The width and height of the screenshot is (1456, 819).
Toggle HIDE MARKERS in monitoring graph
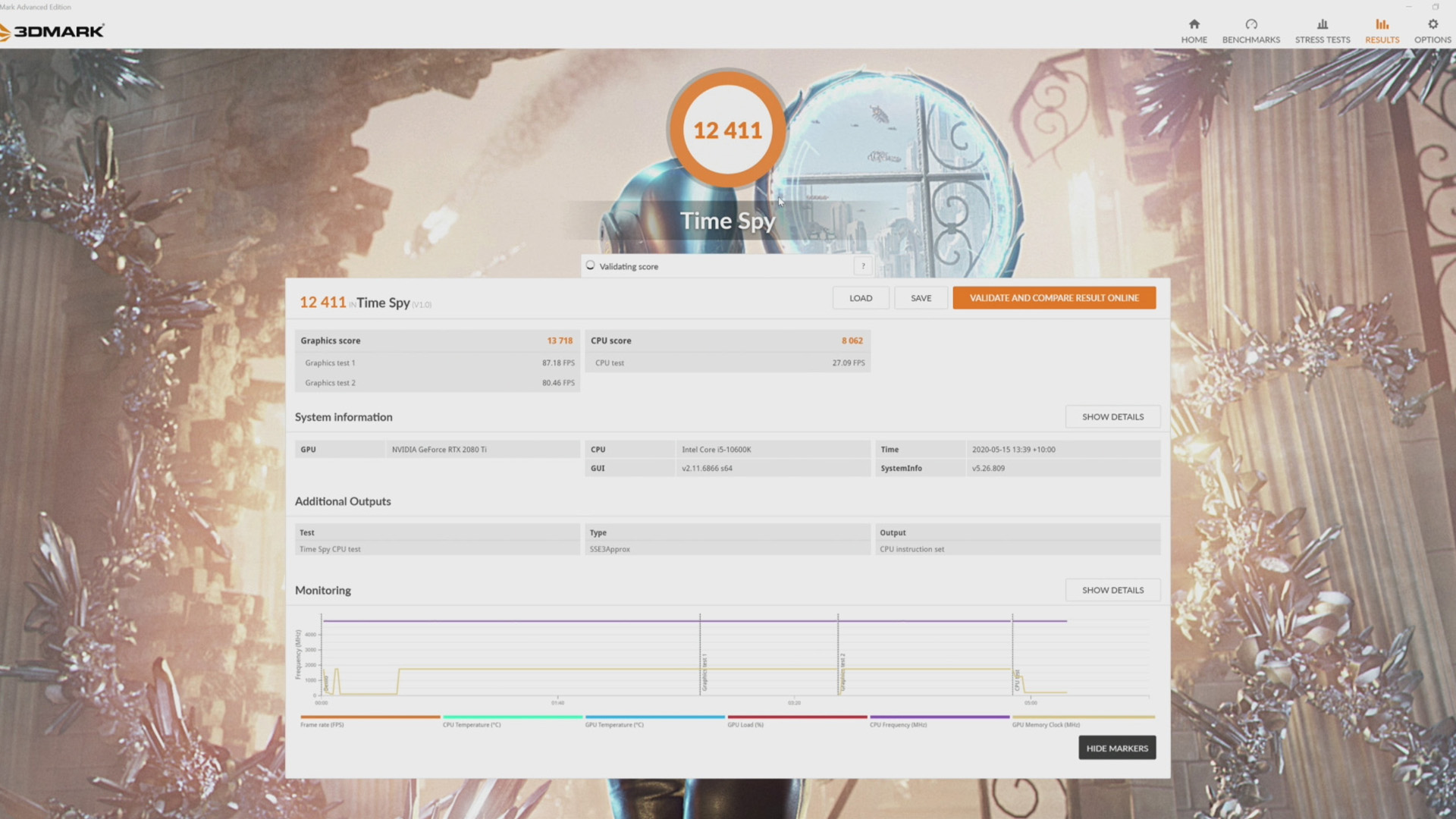coord(1116,748)
